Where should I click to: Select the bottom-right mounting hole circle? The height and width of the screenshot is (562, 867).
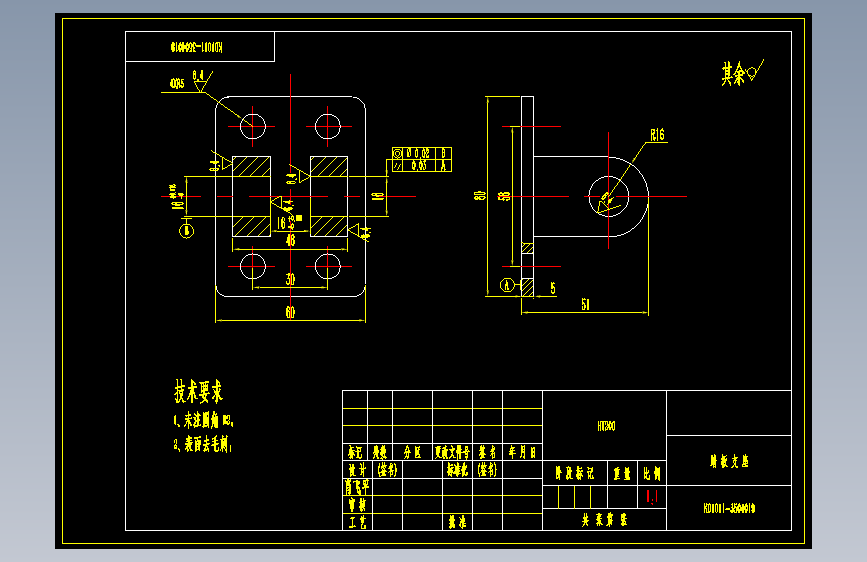click(328, 266)
